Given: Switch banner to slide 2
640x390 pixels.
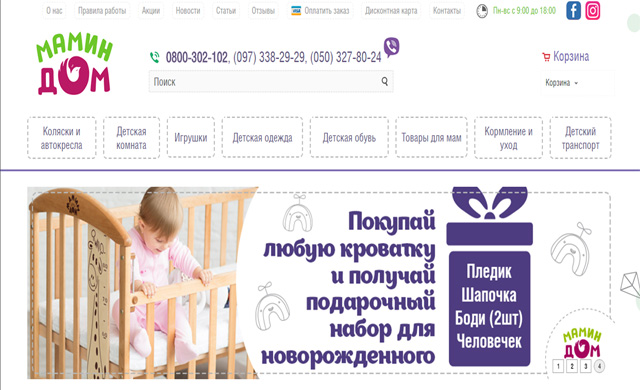Looking at the screenshot, I should (x=572, y=366).
